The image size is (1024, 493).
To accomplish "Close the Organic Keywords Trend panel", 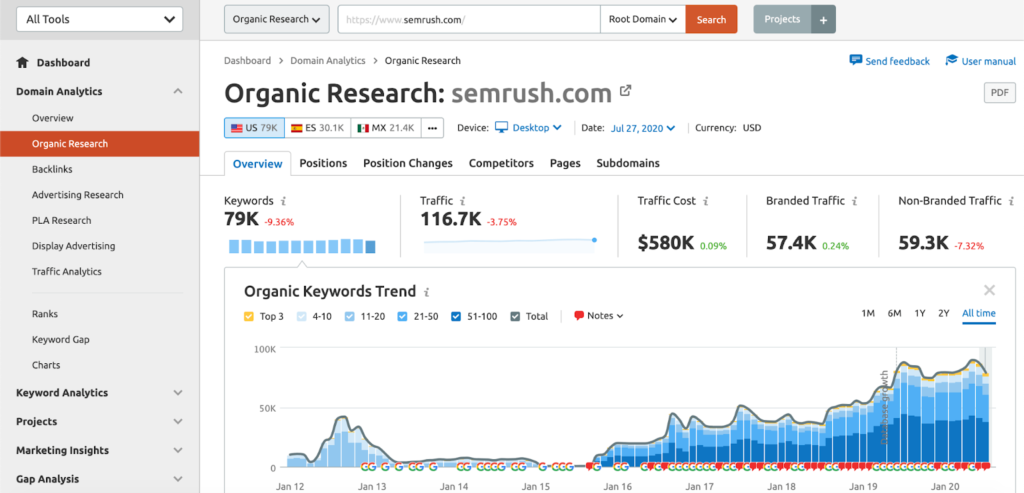I will click(x=989, y=290).
